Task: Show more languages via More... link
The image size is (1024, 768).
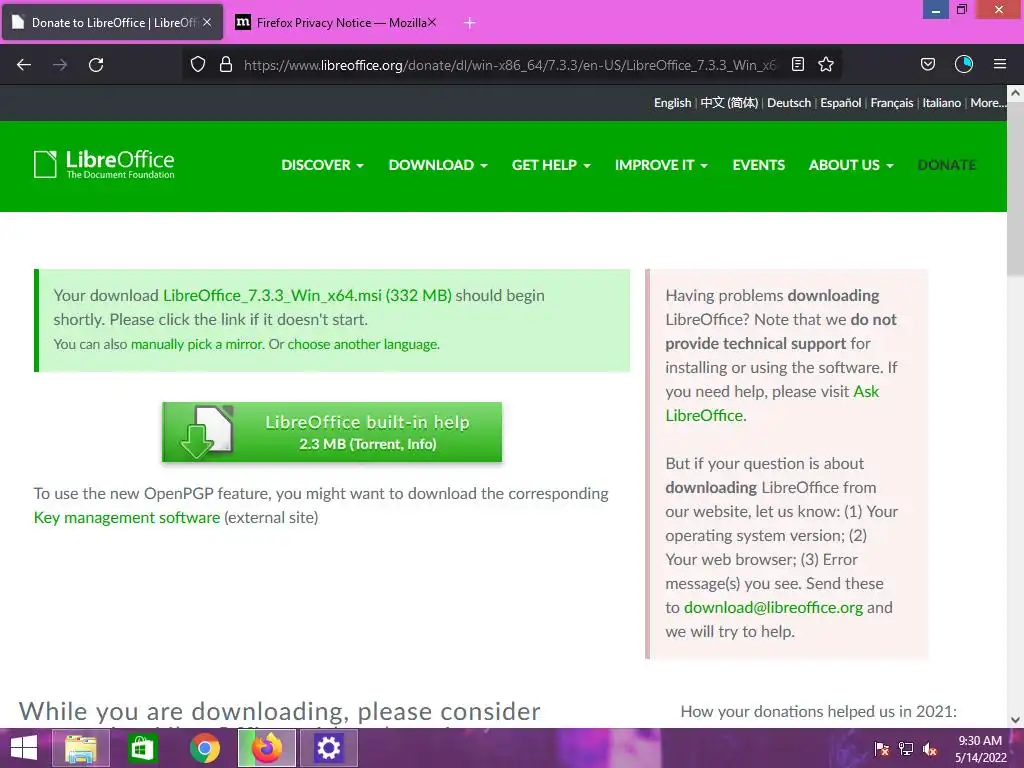Action: coord(987,103)
